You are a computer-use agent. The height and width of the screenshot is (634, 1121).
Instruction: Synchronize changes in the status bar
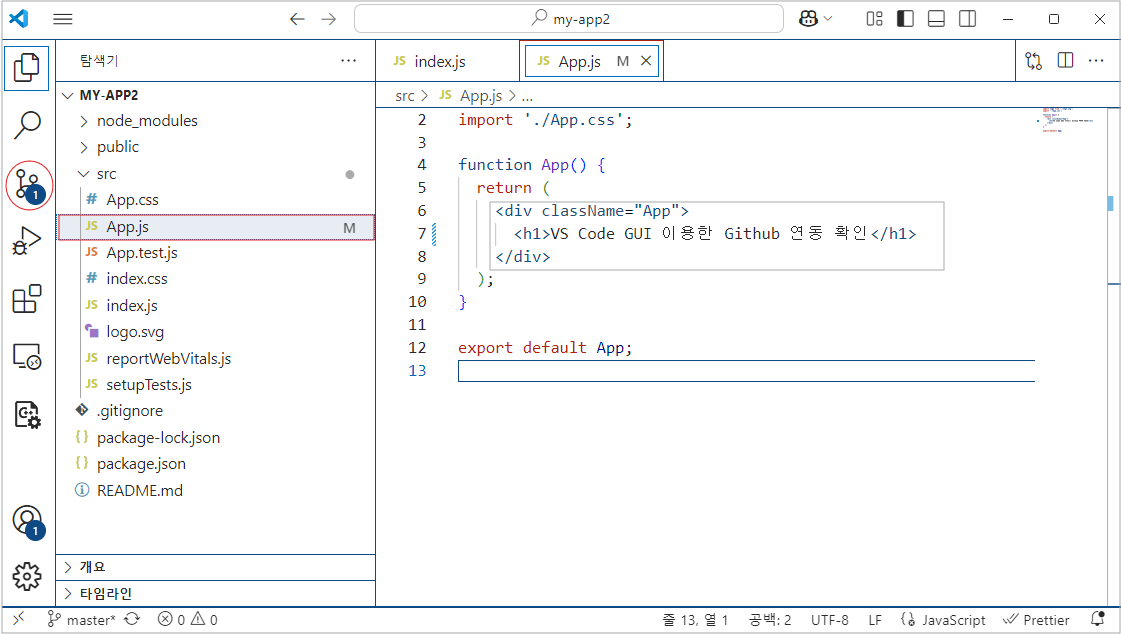coord(132,619)
